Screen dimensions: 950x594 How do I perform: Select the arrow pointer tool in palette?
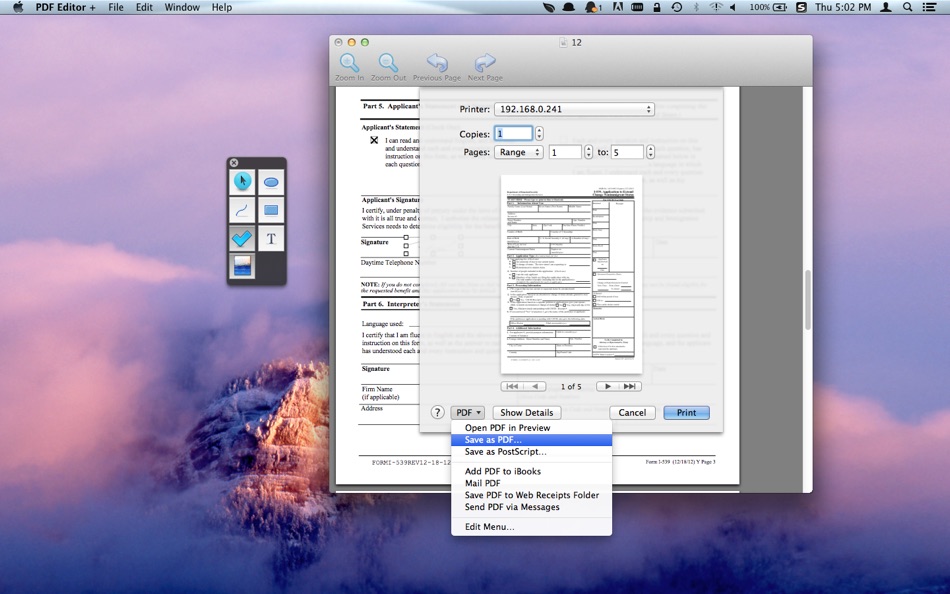(242, 182)
